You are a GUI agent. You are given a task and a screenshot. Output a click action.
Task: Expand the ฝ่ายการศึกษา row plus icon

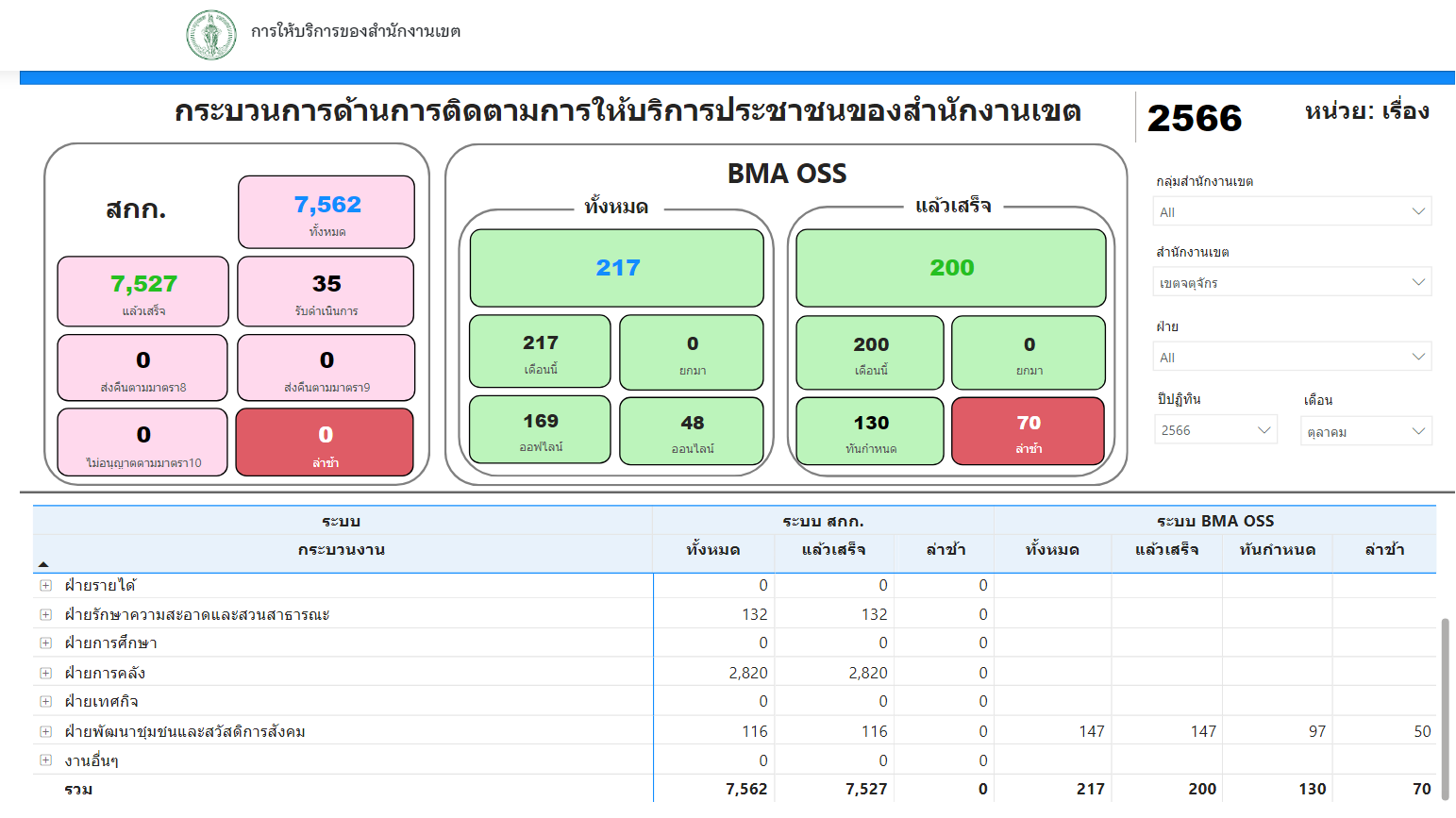coord(45,643)
